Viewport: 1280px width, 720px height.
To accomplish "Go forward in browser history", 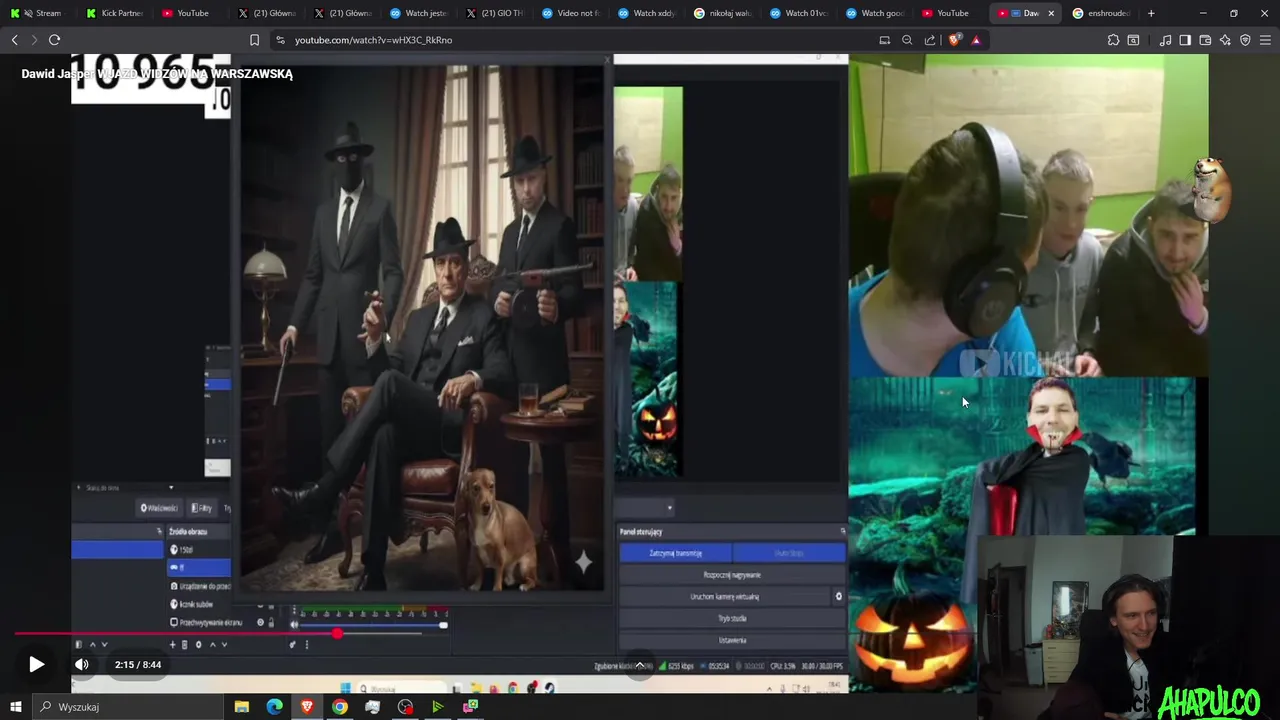I will pyautogui.click(x=33, y=40).
